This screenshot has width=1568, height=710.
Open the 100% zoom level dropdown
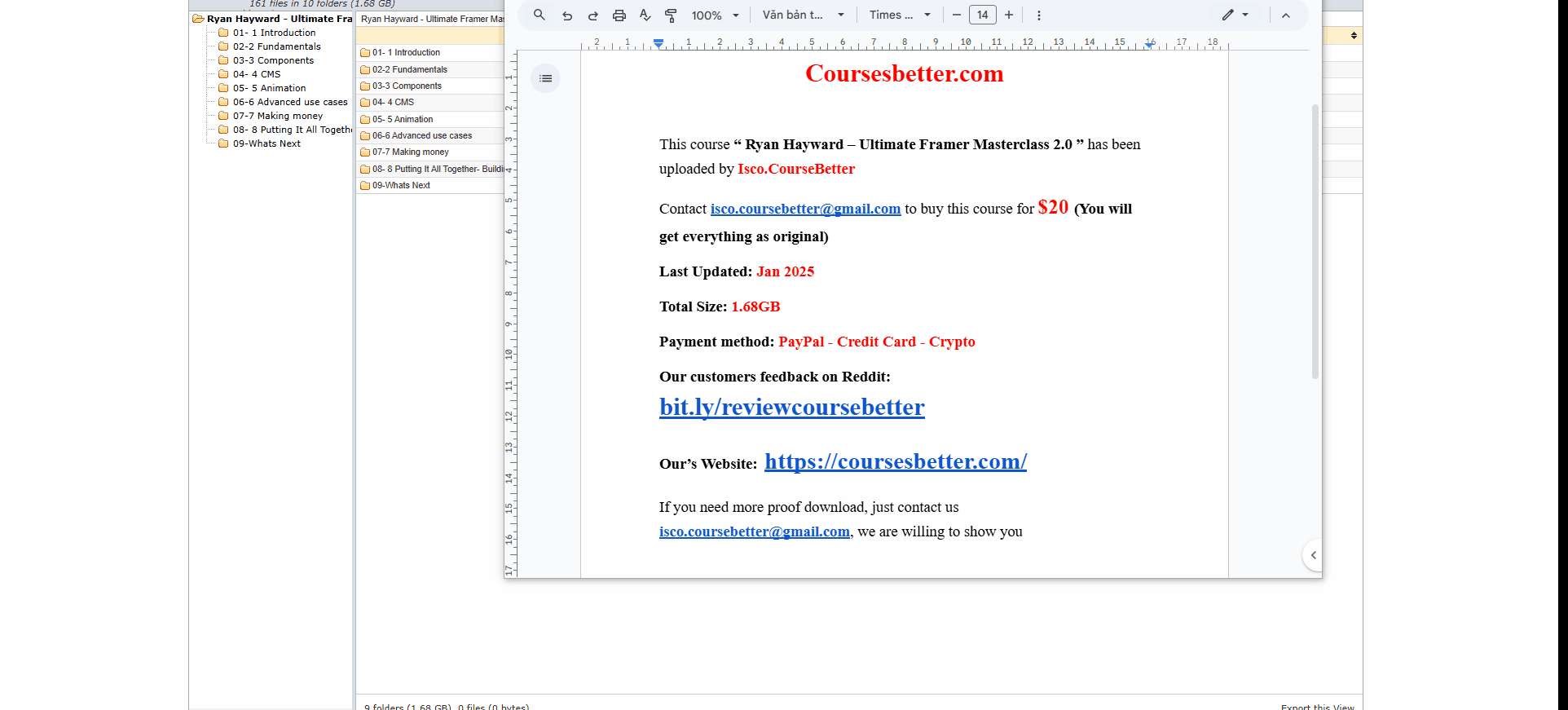point(716,15)
